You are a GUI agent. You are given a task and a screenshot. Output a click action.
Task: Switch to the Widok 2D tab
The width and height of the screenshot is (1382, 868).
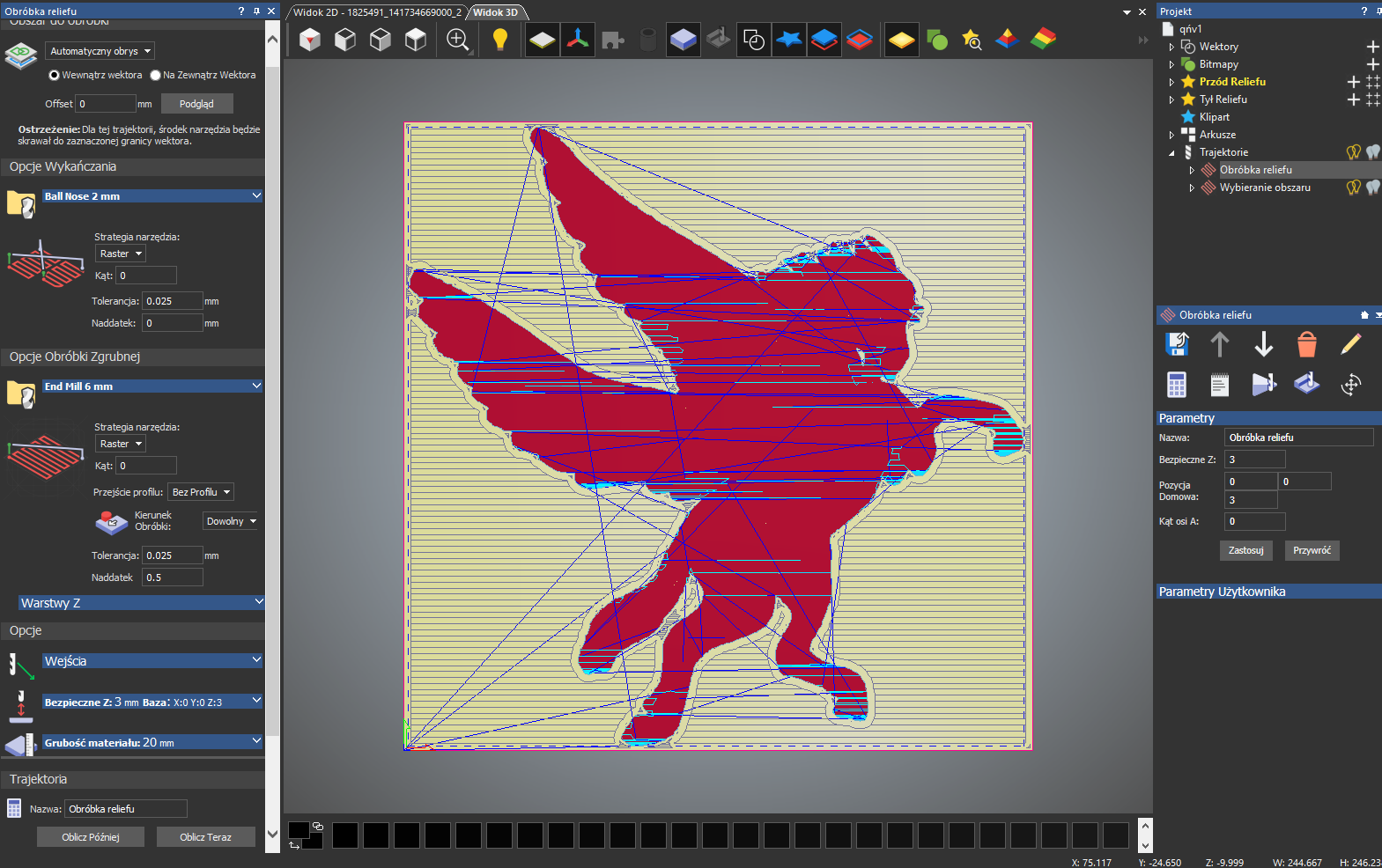click(377, 12)
